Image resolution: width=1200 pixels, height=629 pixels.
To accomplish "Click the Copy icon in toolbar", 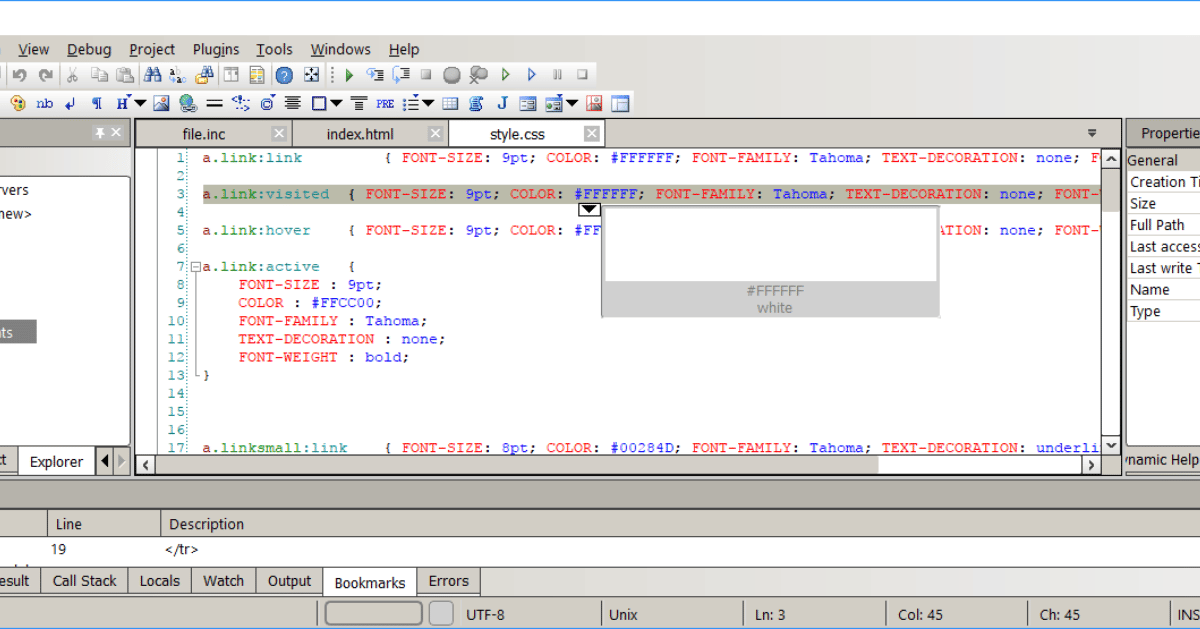I will point(99,75).
